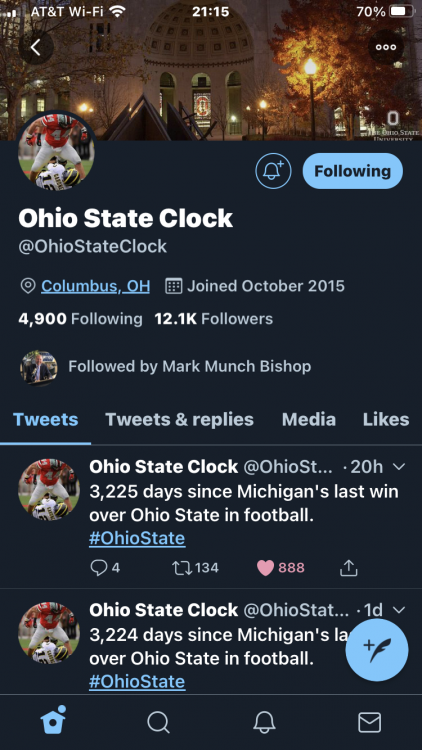Image resolution: width=422 pixels, height=750 pixels.
Task: View the 4,900 Following list
Action: [x=80, y=319]
